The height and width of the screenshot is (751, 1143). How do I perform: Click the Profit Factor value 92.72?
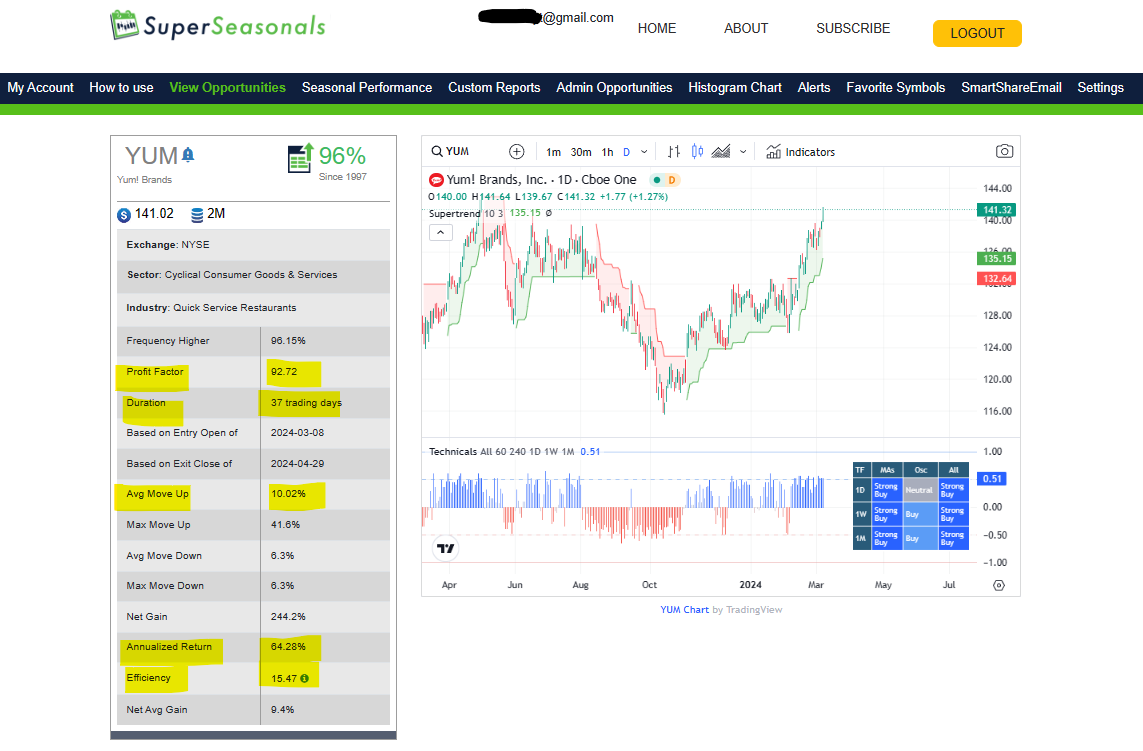[284, 372]
